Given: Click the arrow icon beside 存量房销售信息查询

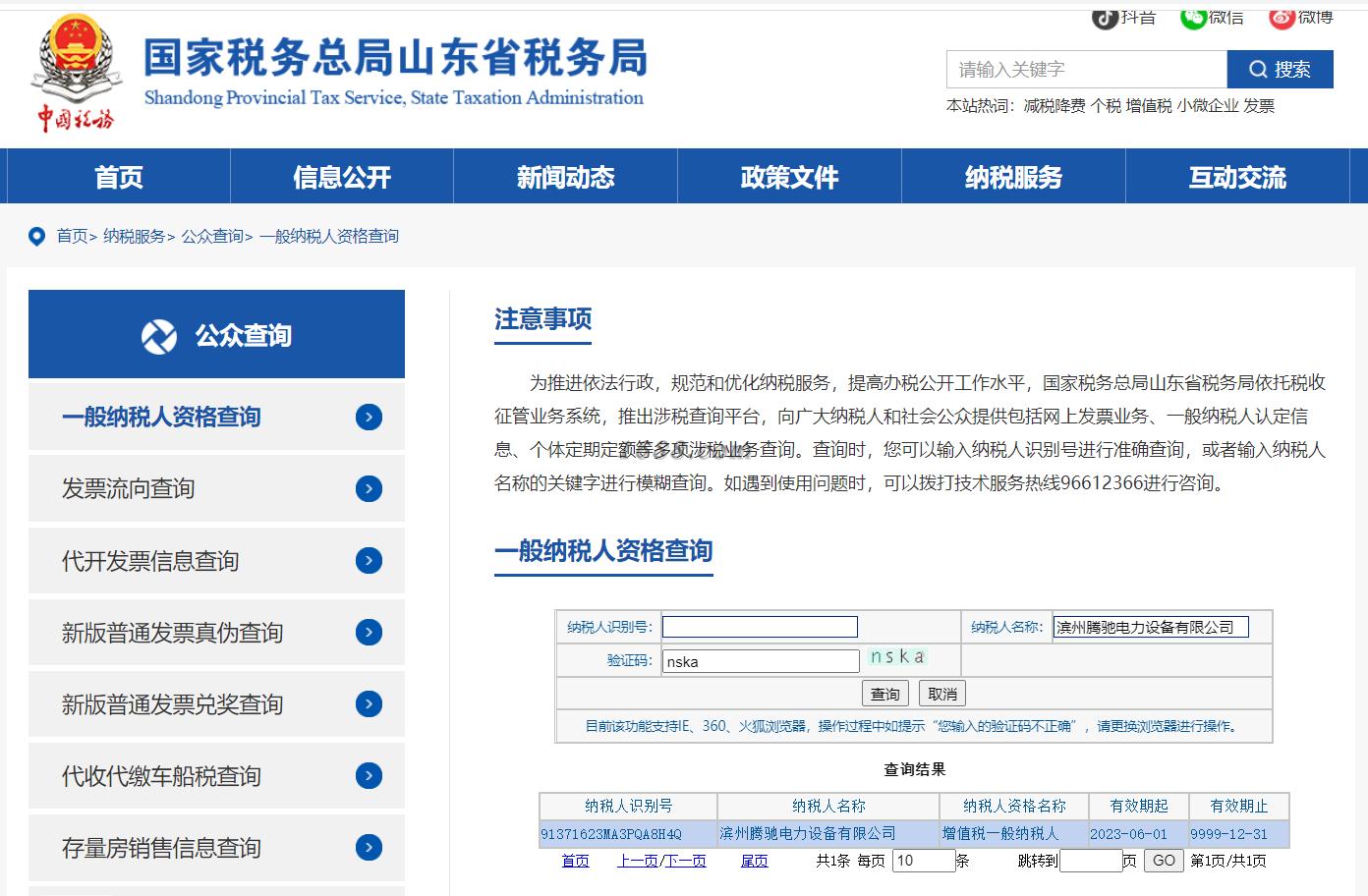Looking at the screenshot, I should point(369,848).
